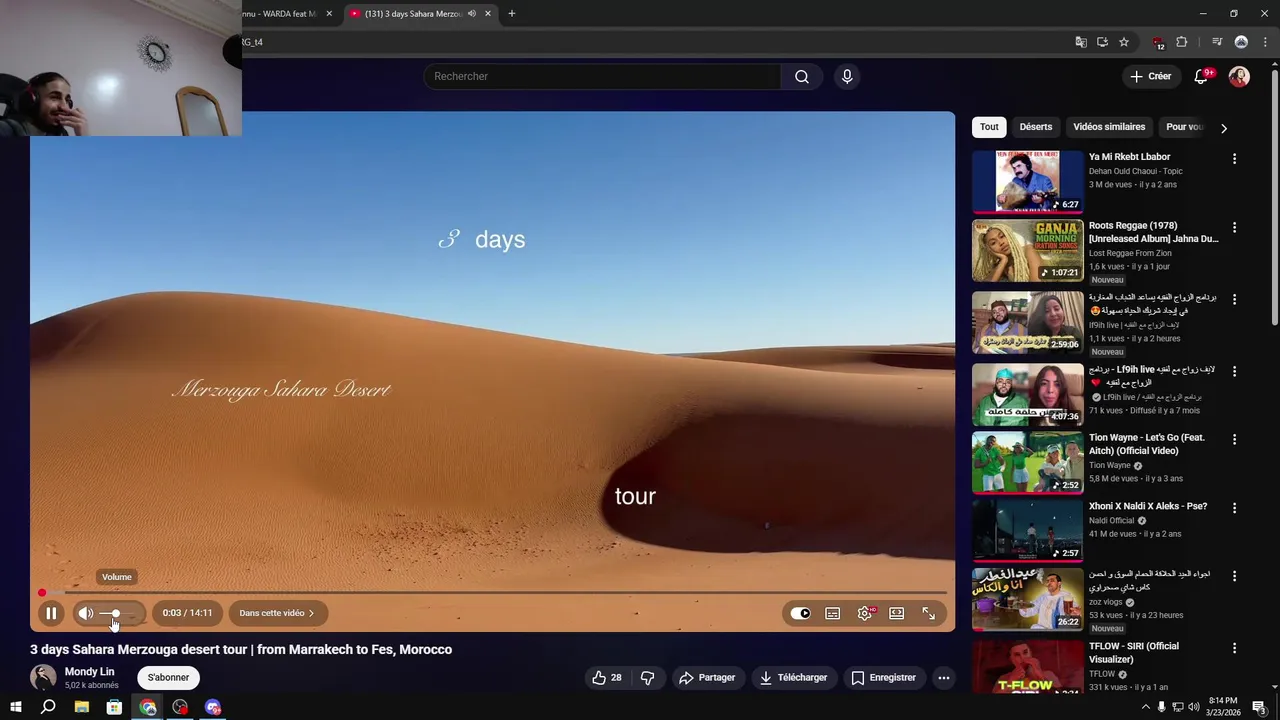Open Tion Wayne - Let's Go video title
1280x720 pixels.
1147,444
